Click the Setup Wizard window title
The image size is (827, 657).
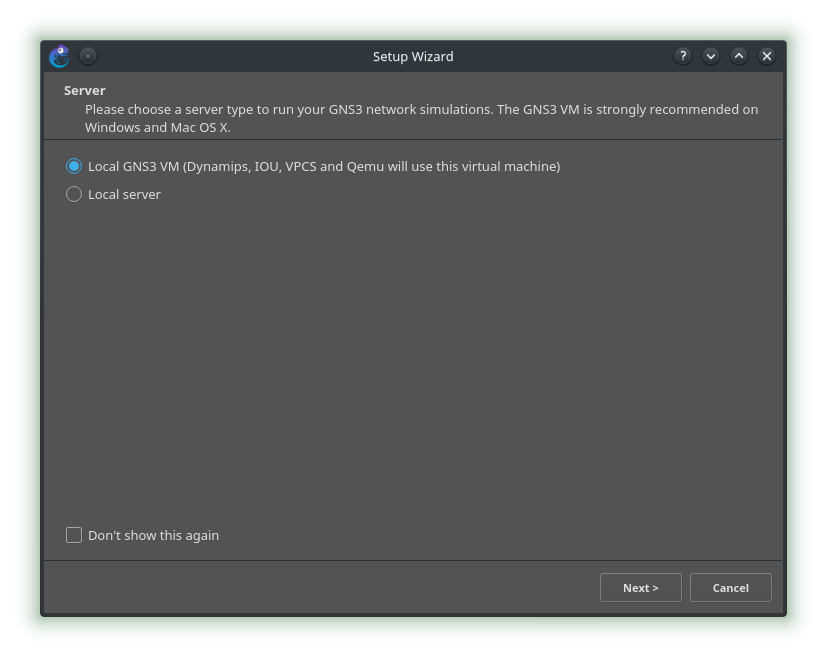click(413, 56)
